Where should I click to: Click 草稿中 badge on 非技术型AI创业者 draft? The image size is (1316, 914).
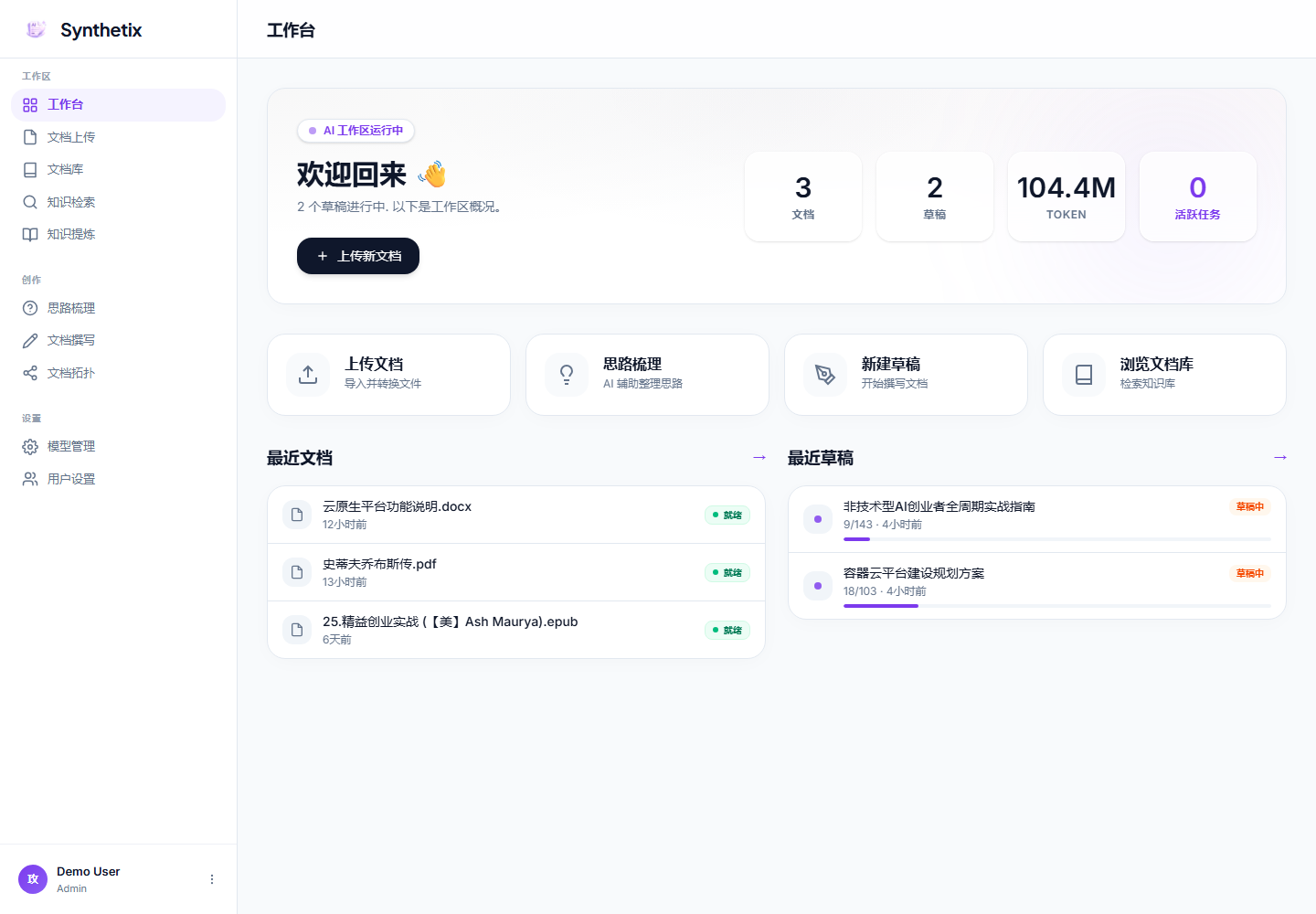[1250, 506]
